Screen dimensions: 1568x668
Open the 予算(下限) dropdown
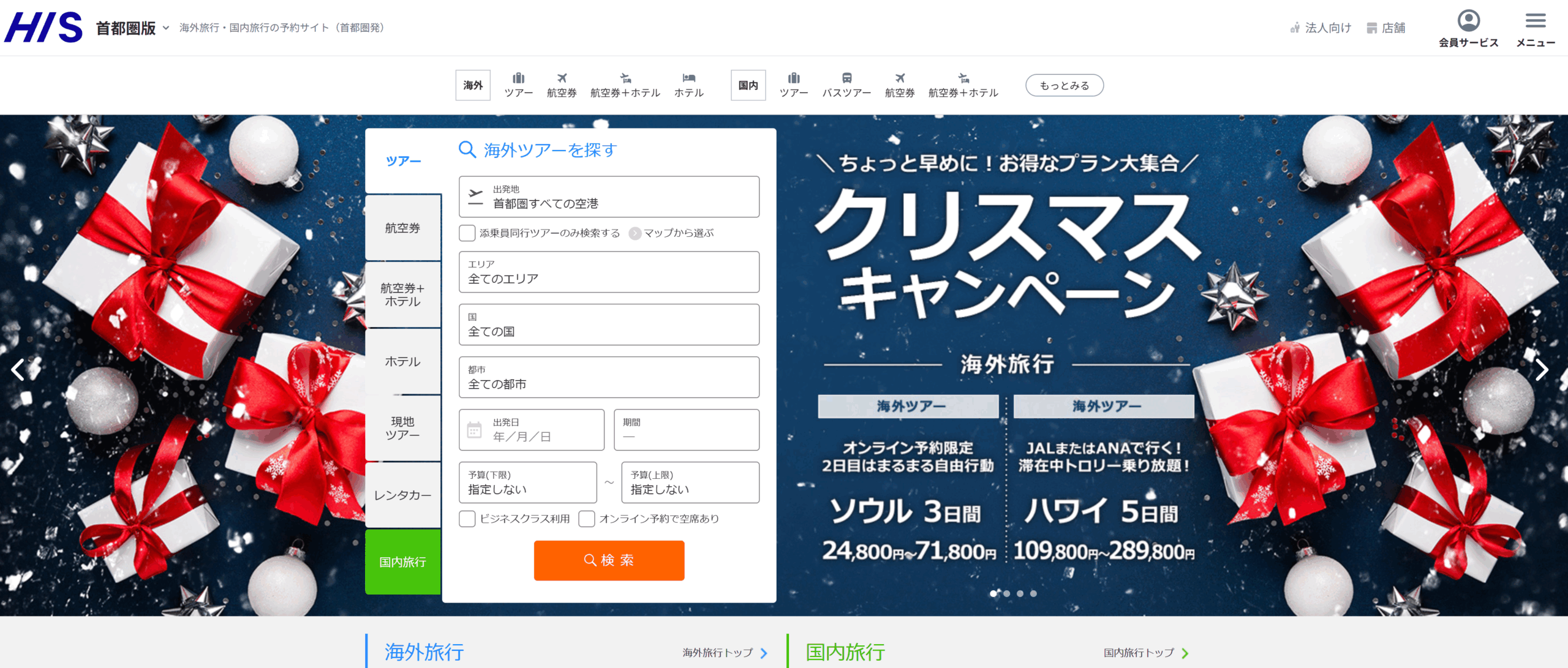(527, 482)
